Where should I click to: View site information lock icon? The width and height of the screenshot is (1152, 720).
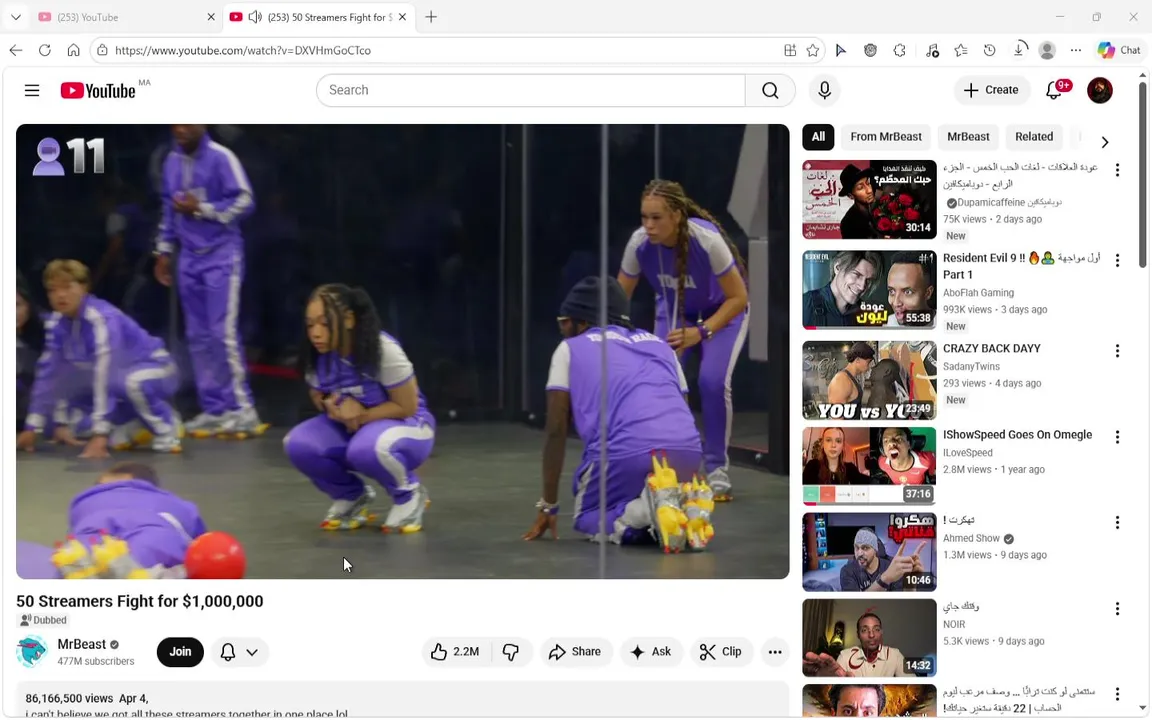[103, 50]
